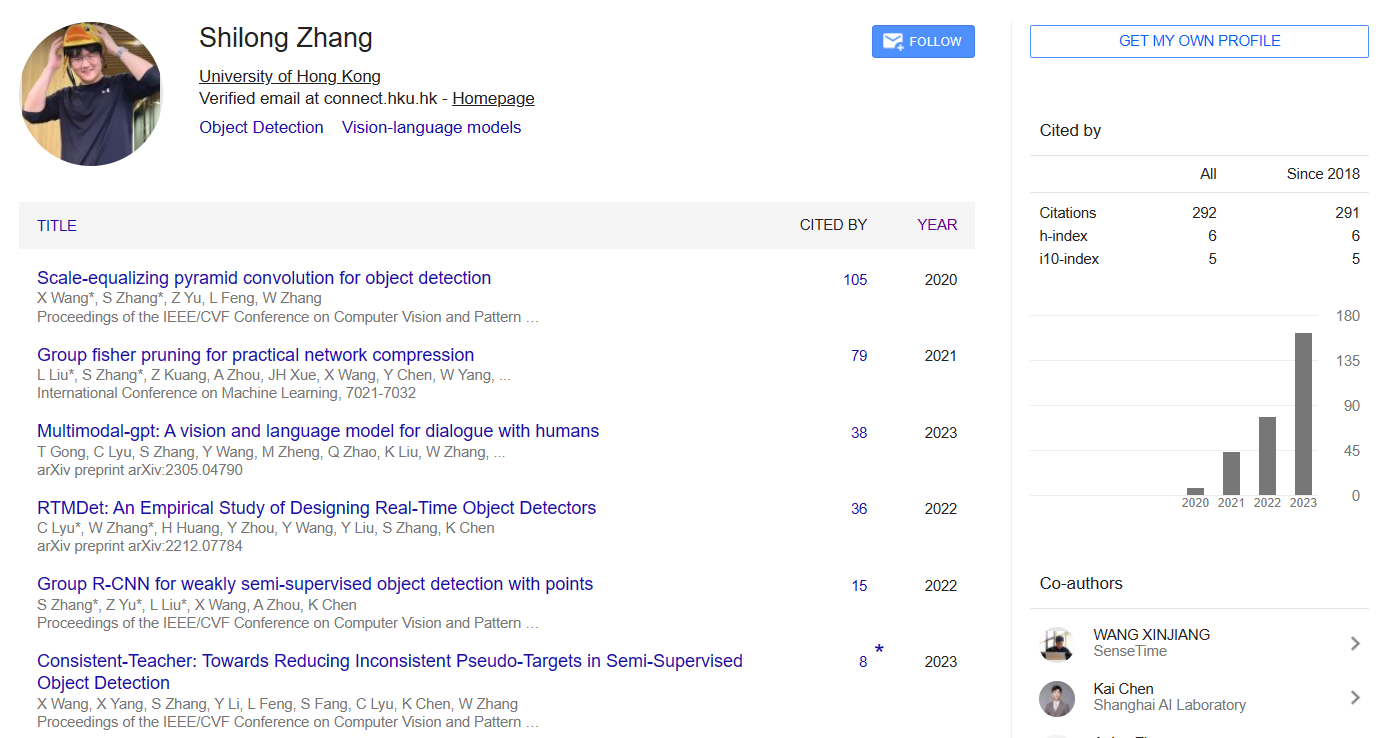The image size is (1394, 738).
Task: Click 'Since 2018' column header
Action: point(1323,174)
